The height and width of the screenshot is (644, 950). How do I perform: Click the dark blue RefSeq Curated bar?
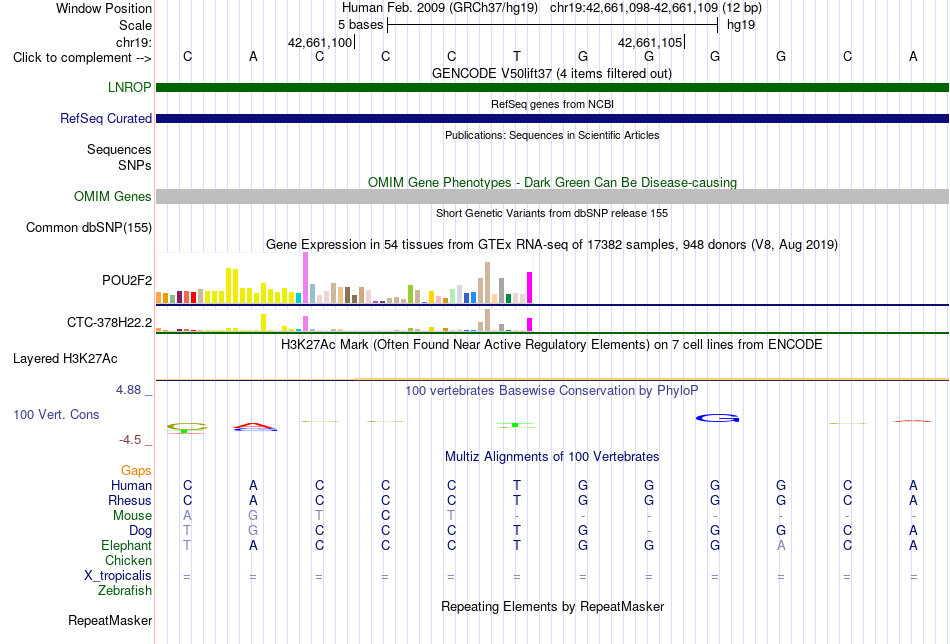pyautogui.click(x=552, y=118)
